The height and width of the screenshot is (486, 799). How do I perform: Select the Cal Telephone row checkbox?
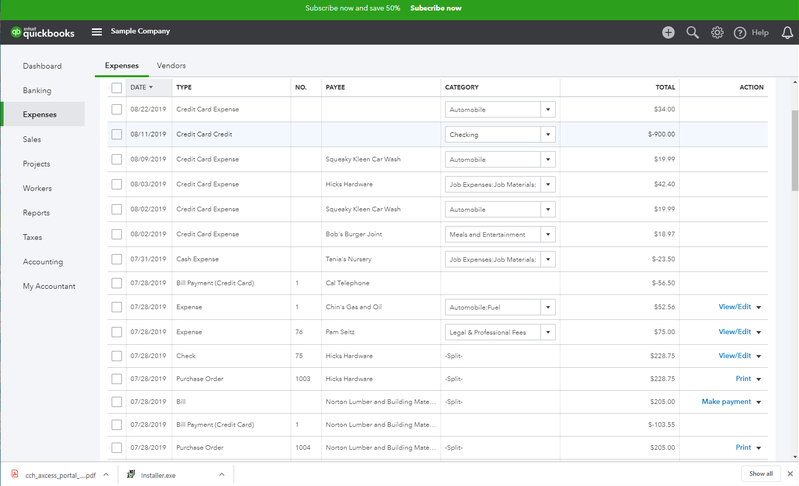pyautogui.click(x=116, y=283)
